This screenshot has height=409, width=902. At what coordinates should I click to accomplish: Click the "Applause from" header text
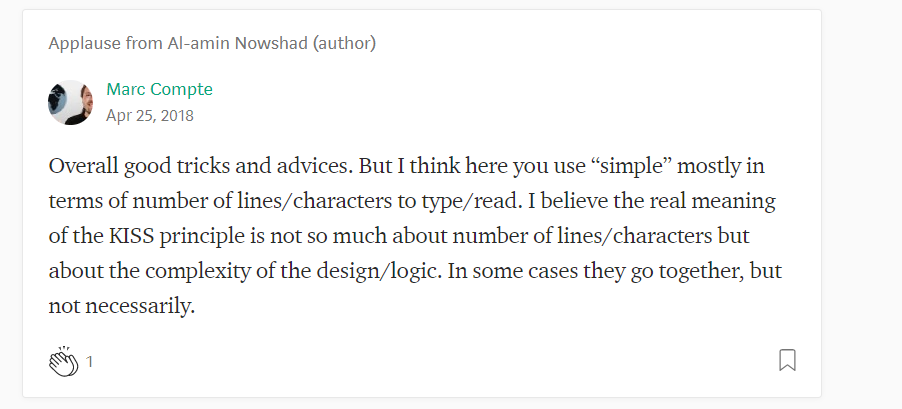(105, 43)
